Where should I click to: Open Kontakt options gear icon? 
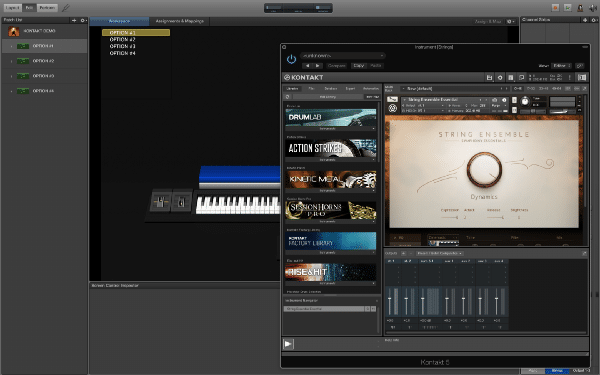500,78
